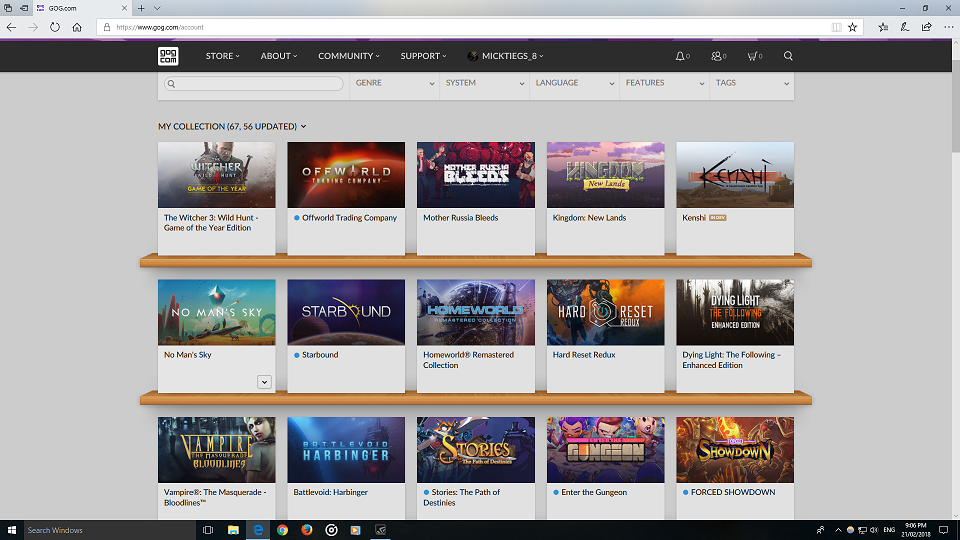Expand the LANGUAGE filter dropdown
The width and height of the screenshot is (960, 540).
point(574,83)
